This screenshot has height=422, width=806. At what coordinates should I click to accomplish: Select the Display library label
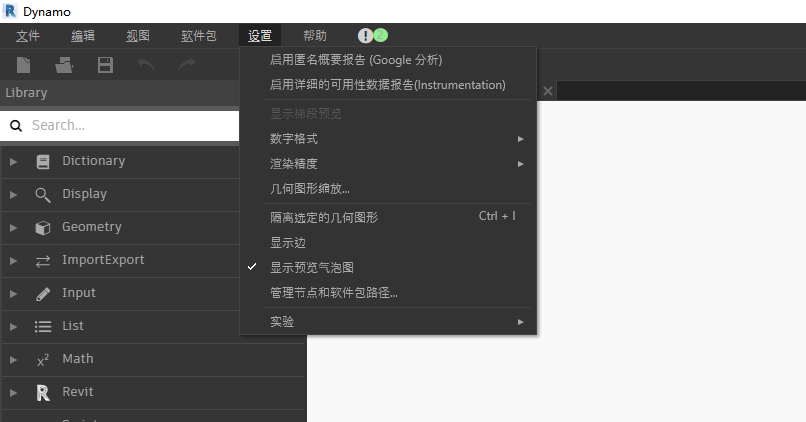point(84,194)
